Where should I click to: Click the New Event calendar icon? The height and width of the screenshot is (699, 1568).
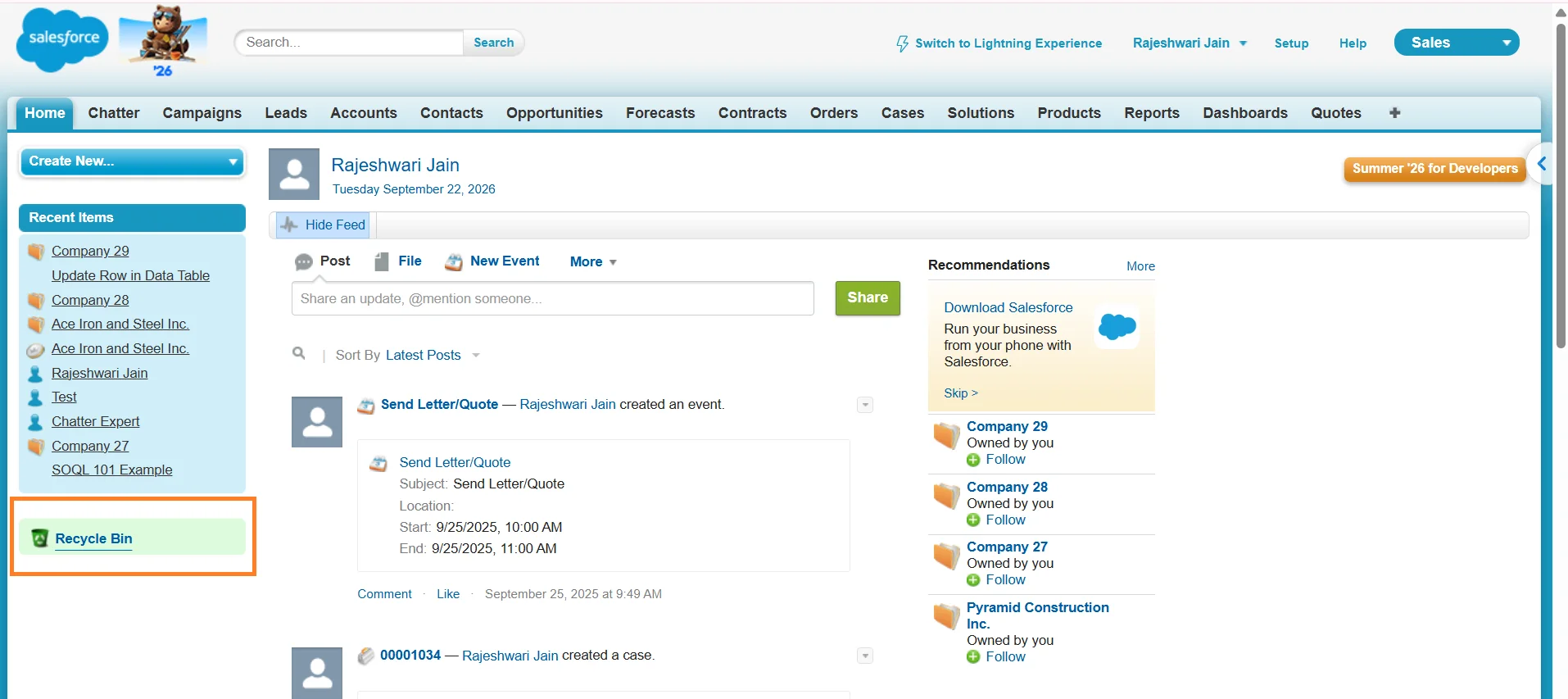coord(454,262)
